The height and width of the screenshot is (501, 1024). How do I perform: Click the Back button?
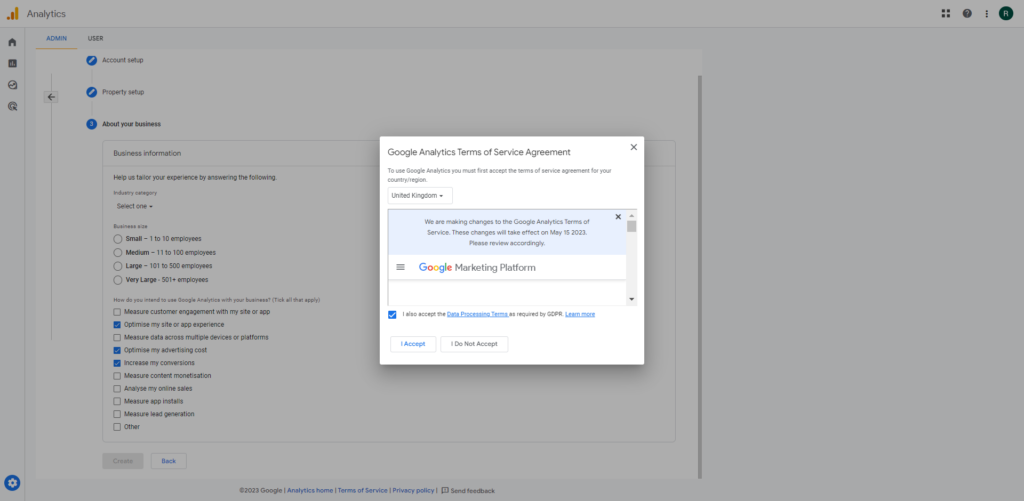coord(168,461)
